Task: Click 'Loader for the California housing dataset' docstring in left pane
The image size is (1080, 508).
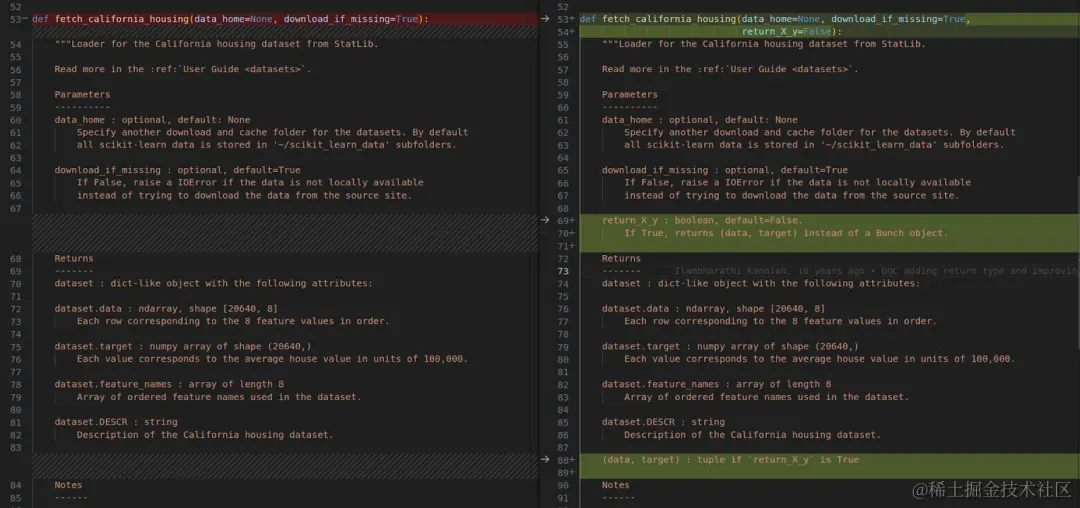Action: click(x=216, y=44)
